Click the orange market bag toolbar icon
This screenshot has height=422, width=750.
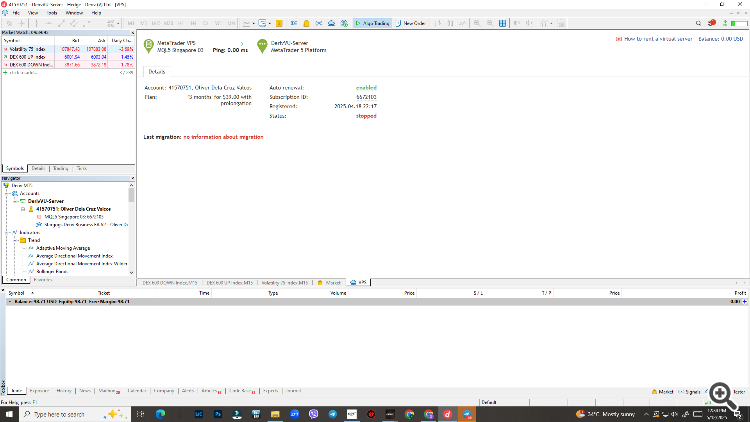(x=306, y=23)
